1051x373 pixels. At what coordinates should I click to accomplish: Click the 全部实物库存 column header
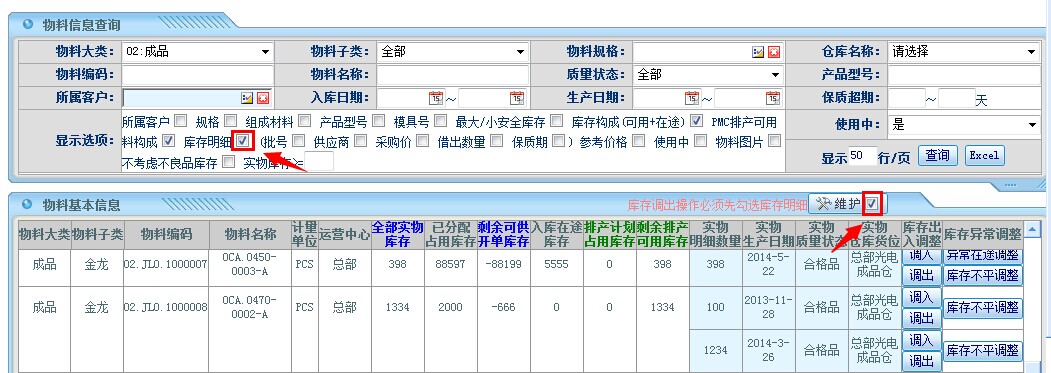[x=397, y=234]
